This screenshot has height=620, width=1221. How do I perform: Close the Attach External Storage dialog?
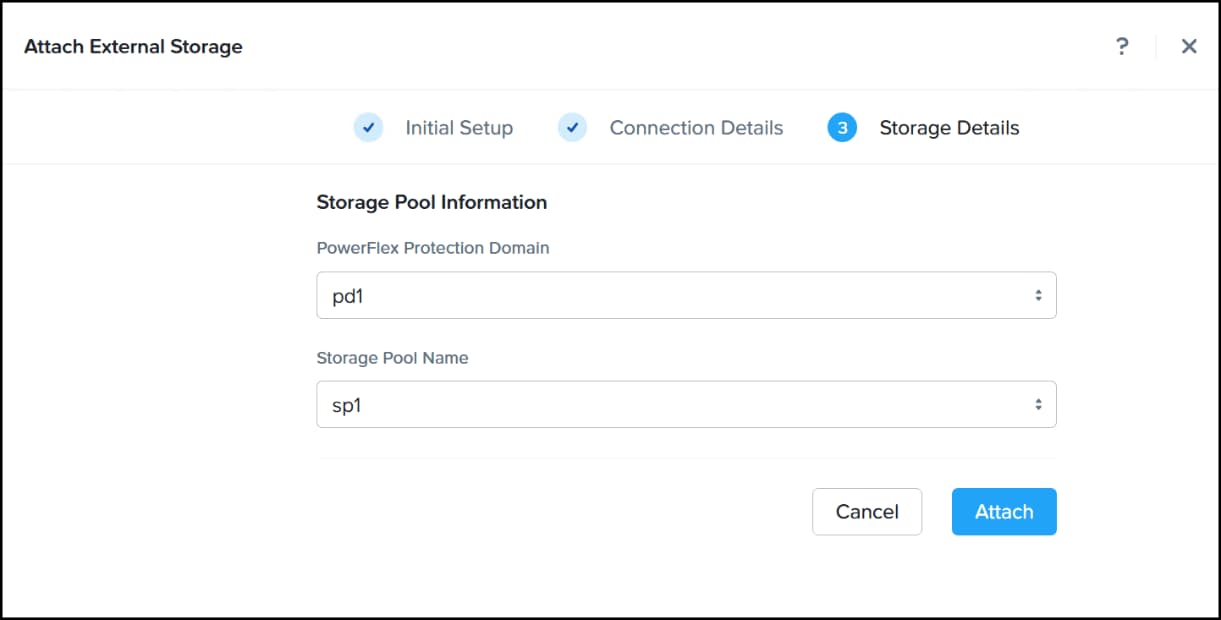pos(1189,46)
